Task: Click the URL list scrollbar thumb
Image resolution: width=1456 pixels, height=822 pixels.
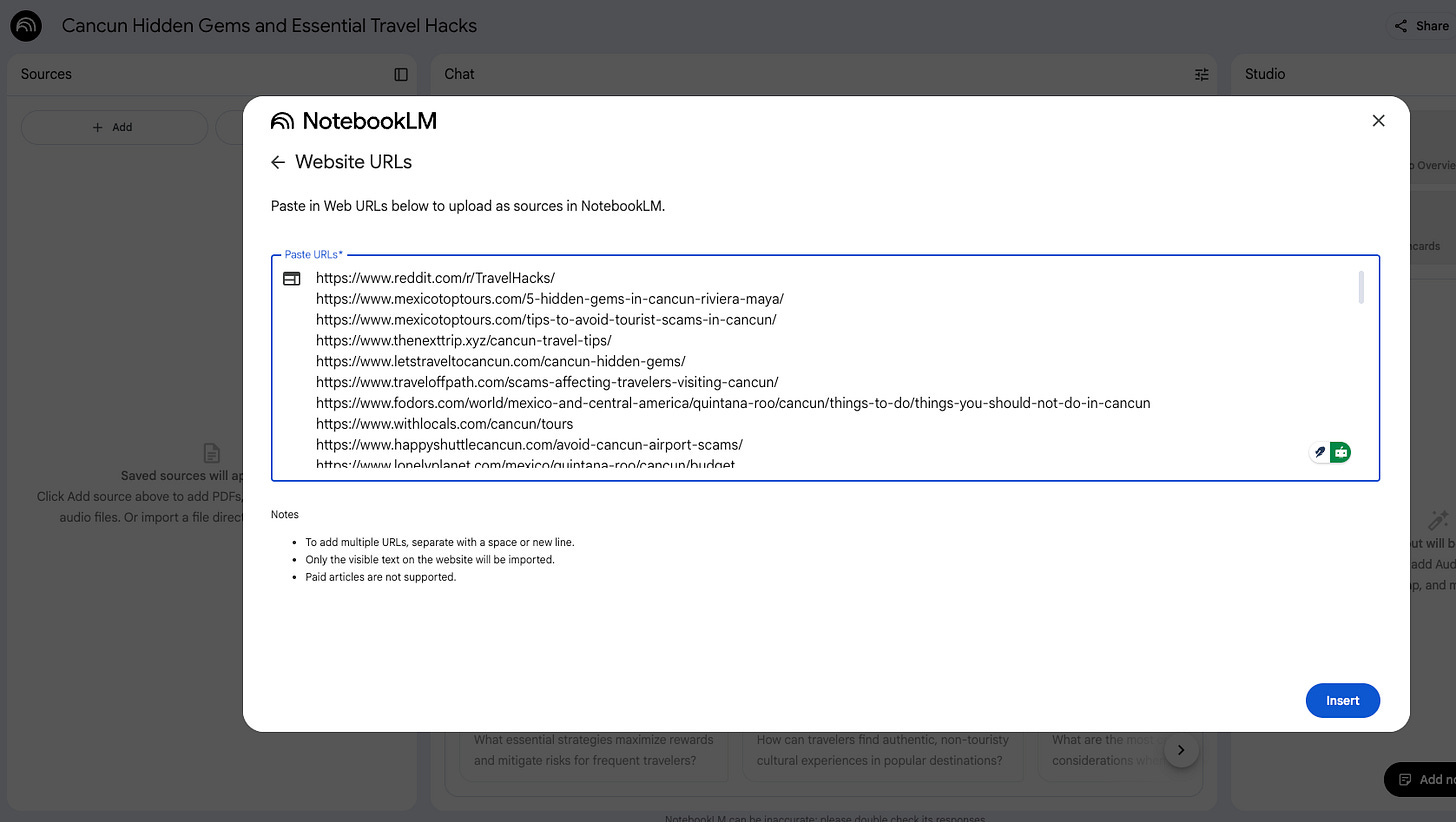Action: pos(1360,287)
